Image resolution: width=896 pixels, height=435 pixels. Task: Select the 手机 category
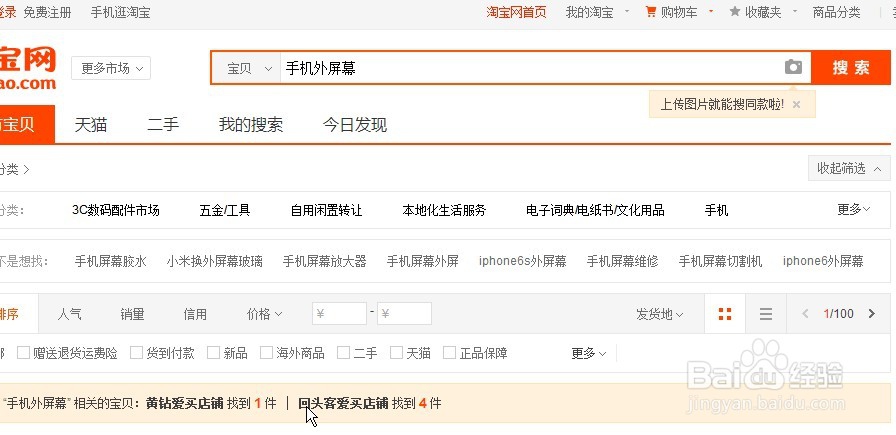716,210
